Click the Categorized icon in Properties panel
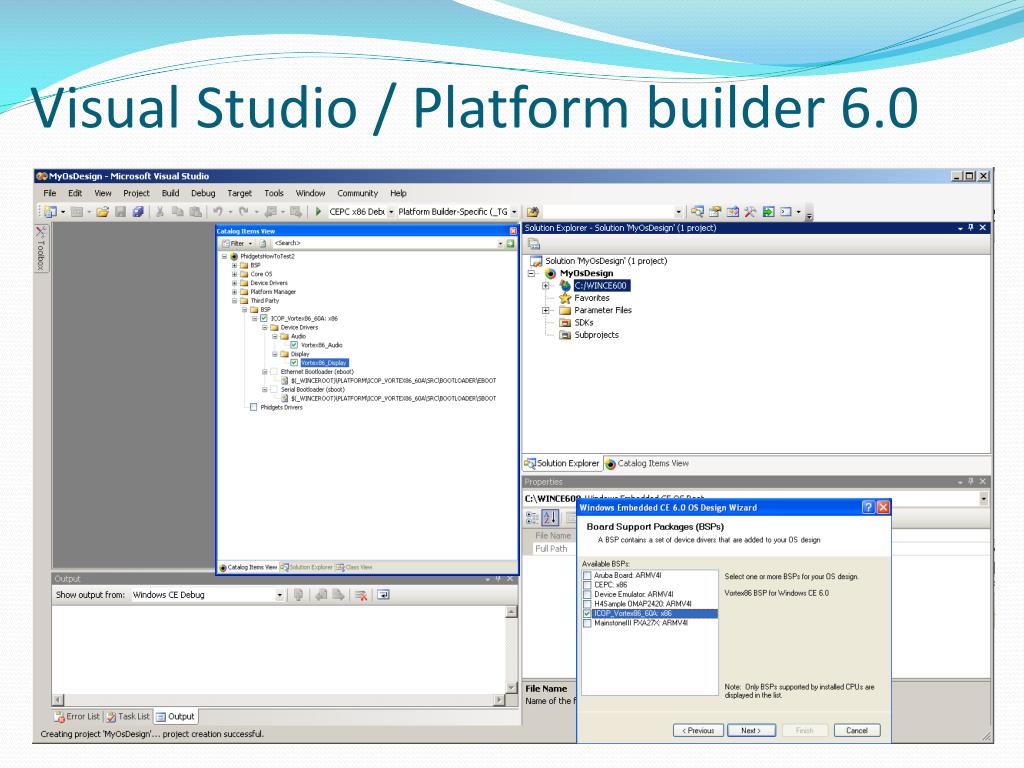 tap(532, 518)
